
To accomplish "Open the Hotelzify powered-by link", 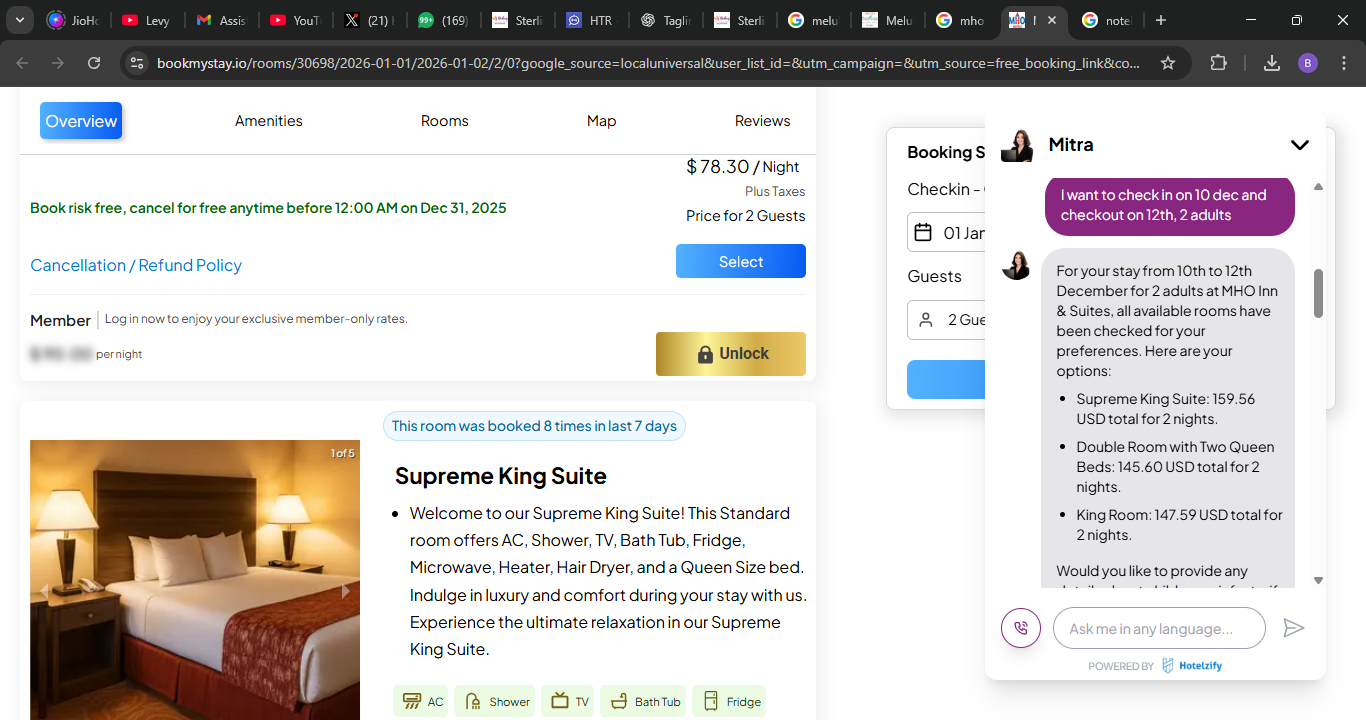I will (1192, 666).
